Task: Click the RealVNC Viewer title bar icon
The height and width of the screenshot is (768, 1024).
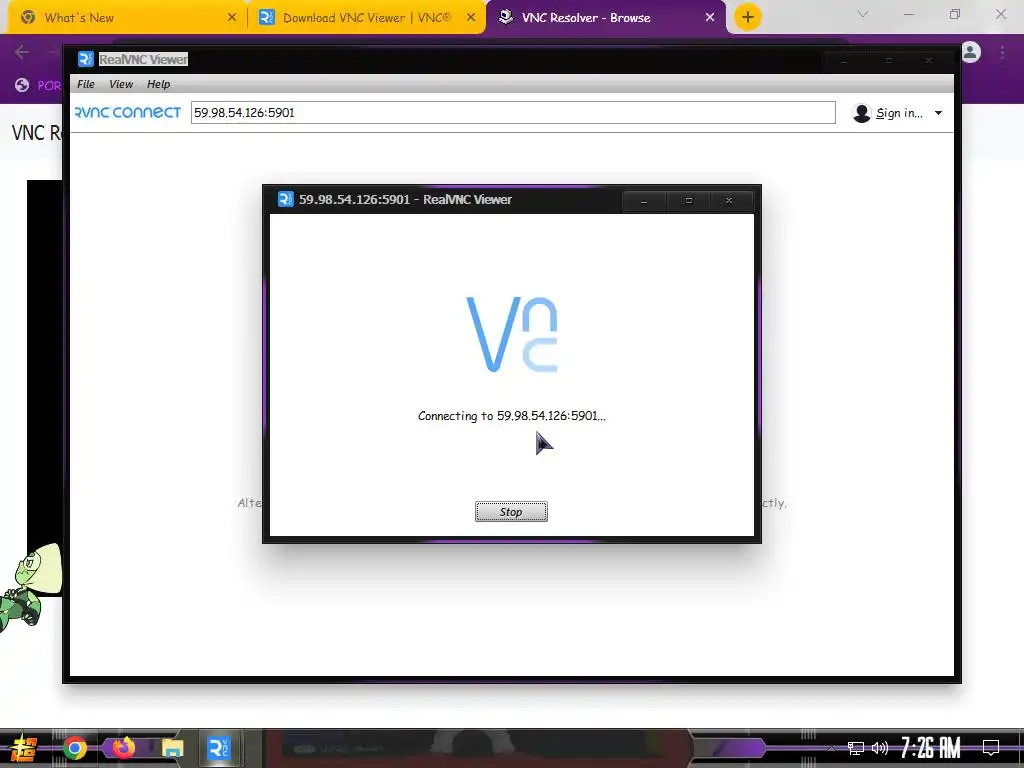Action: (x=86, y=59)
